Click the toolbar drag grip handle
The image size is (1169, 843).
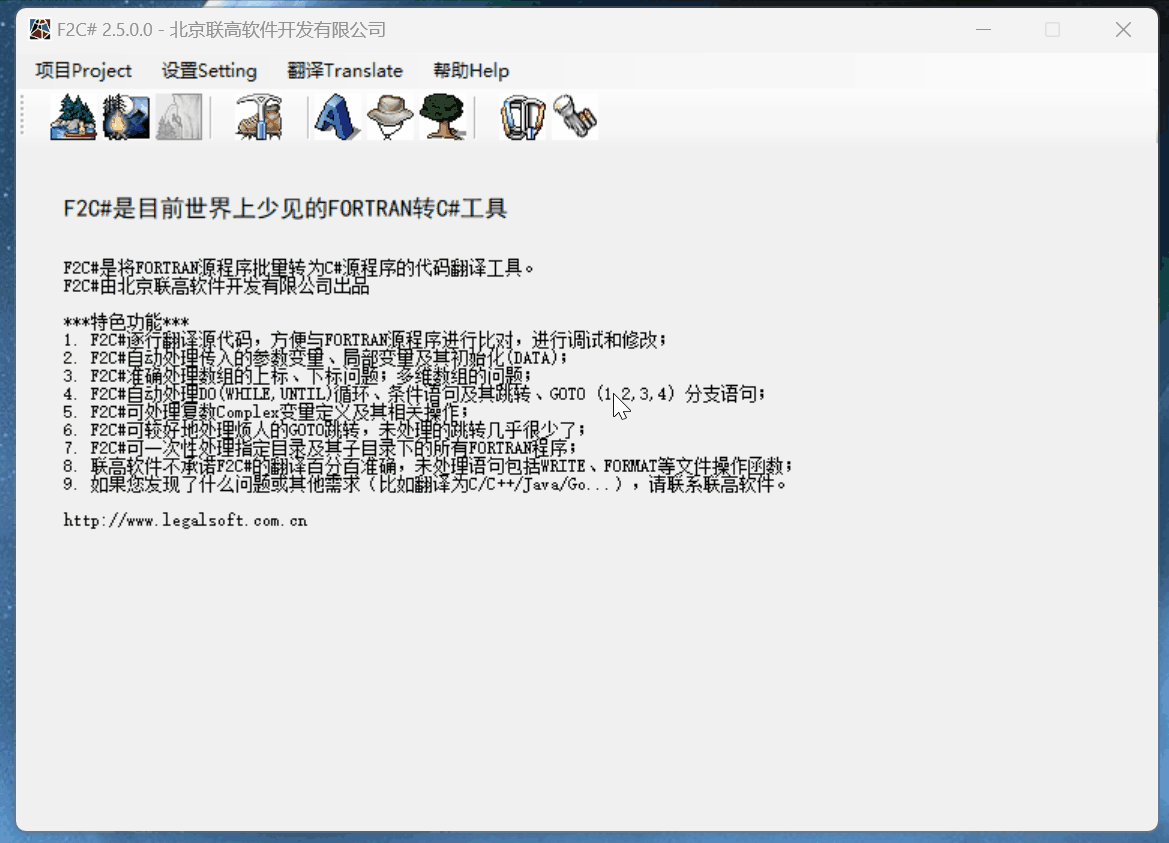[x=23, y=116]
